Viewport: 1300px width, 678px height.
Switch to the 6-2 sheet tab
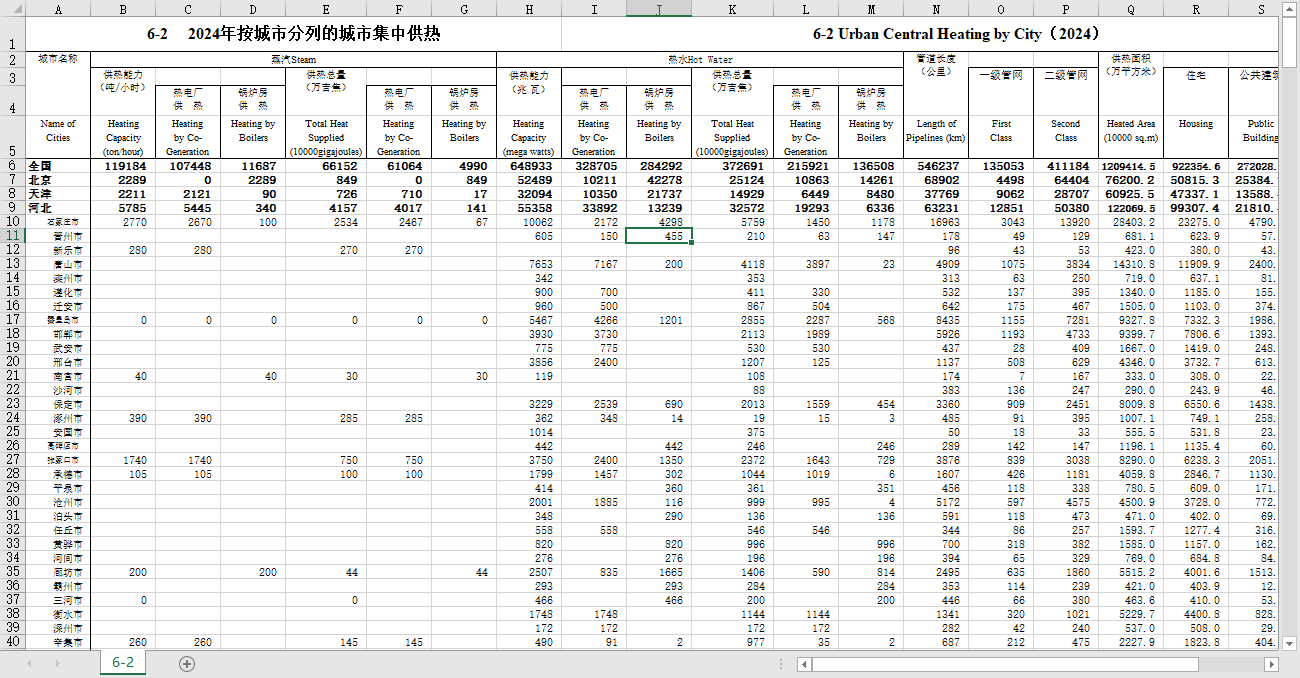click(x=123, y=663)
